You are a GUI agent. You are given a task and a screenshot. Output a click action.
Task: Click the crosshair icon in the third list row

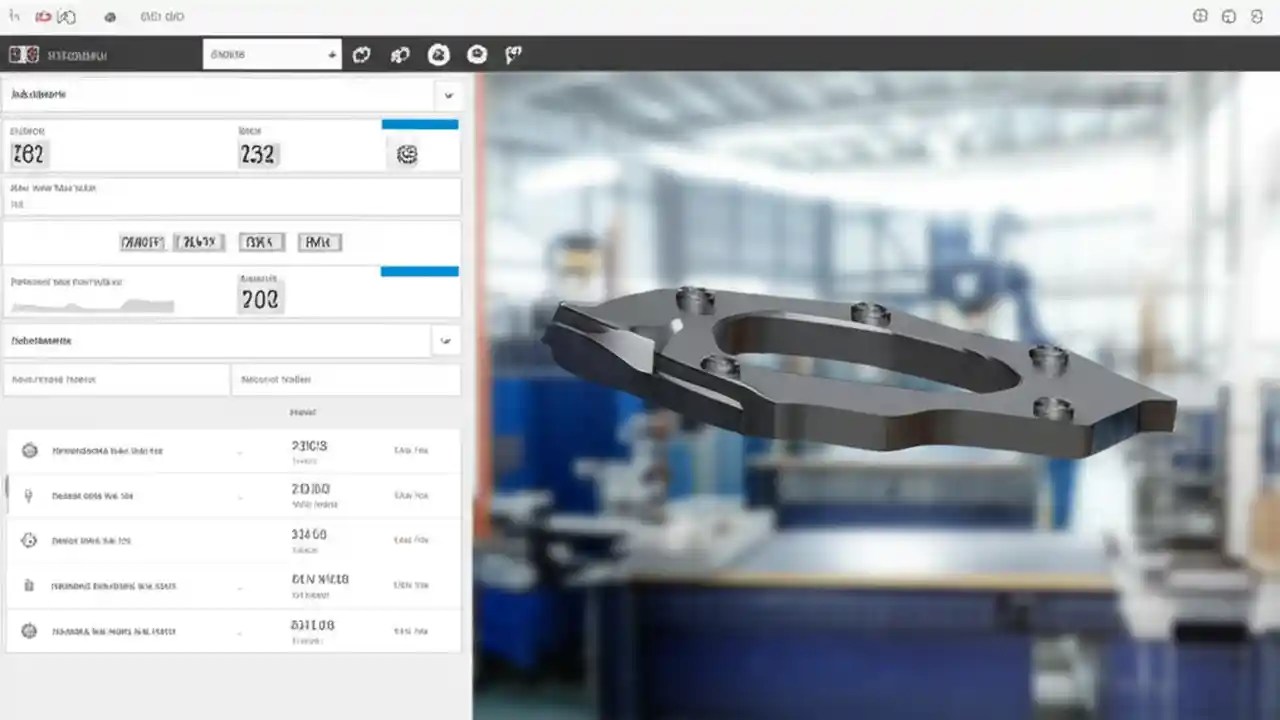pos(29,540)
